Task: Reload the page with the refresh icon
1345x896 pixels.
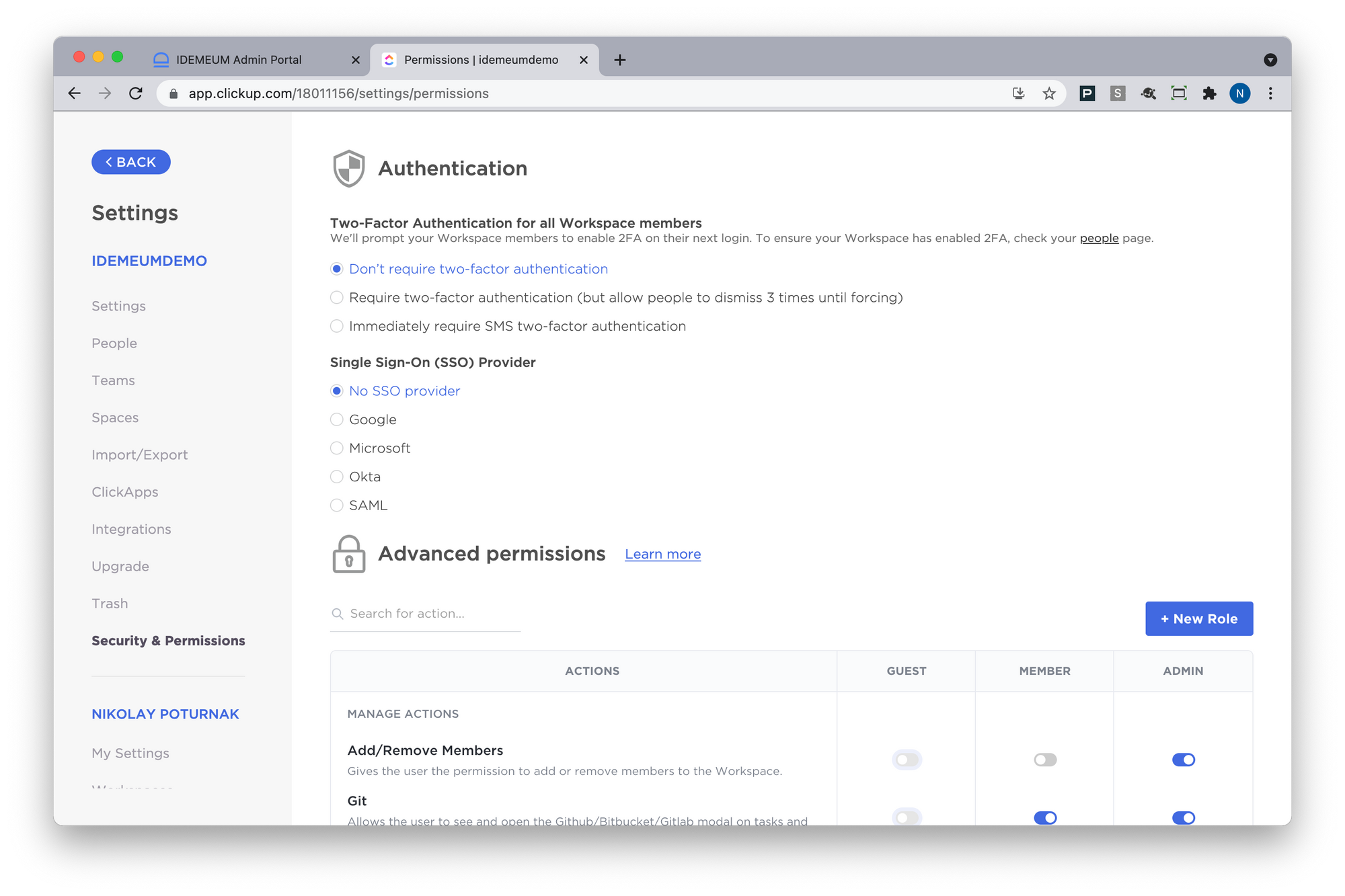Action: [x=136, y=93]
